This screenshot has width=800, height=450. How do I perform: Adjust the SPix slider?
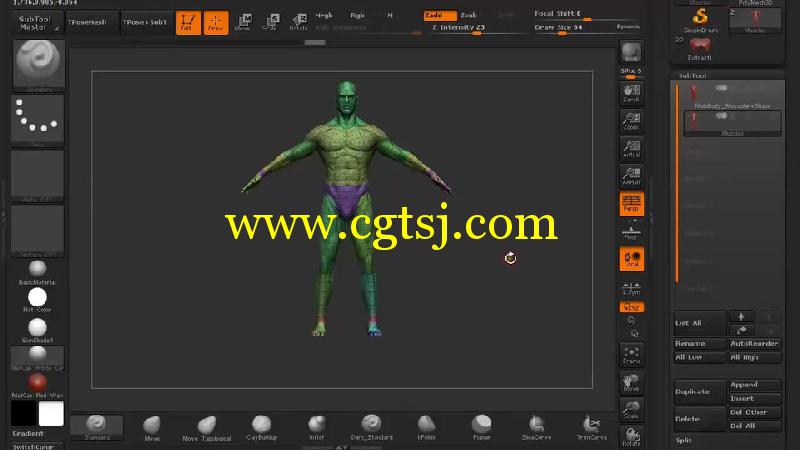(631, 73)
